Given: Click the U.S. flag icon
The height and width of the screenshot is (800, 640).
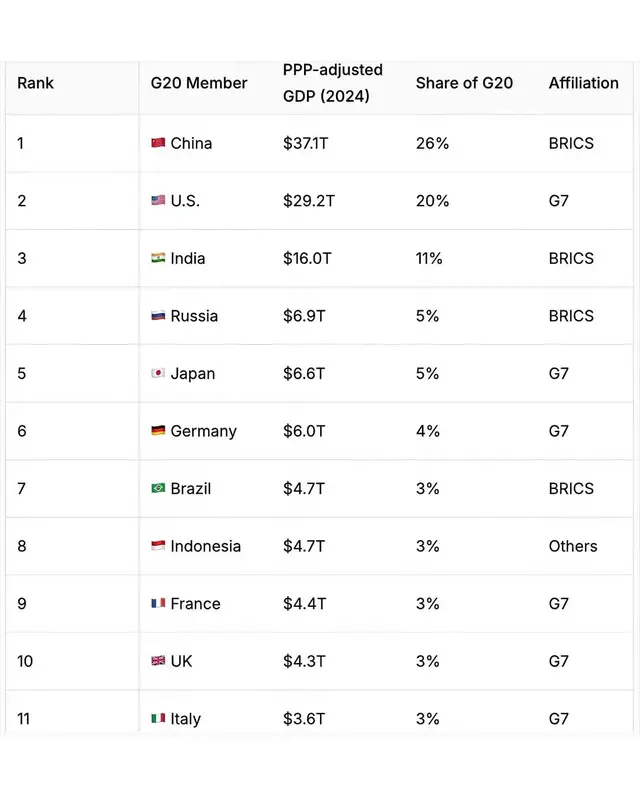Looking at the screenshot, I should pos(158,200).
